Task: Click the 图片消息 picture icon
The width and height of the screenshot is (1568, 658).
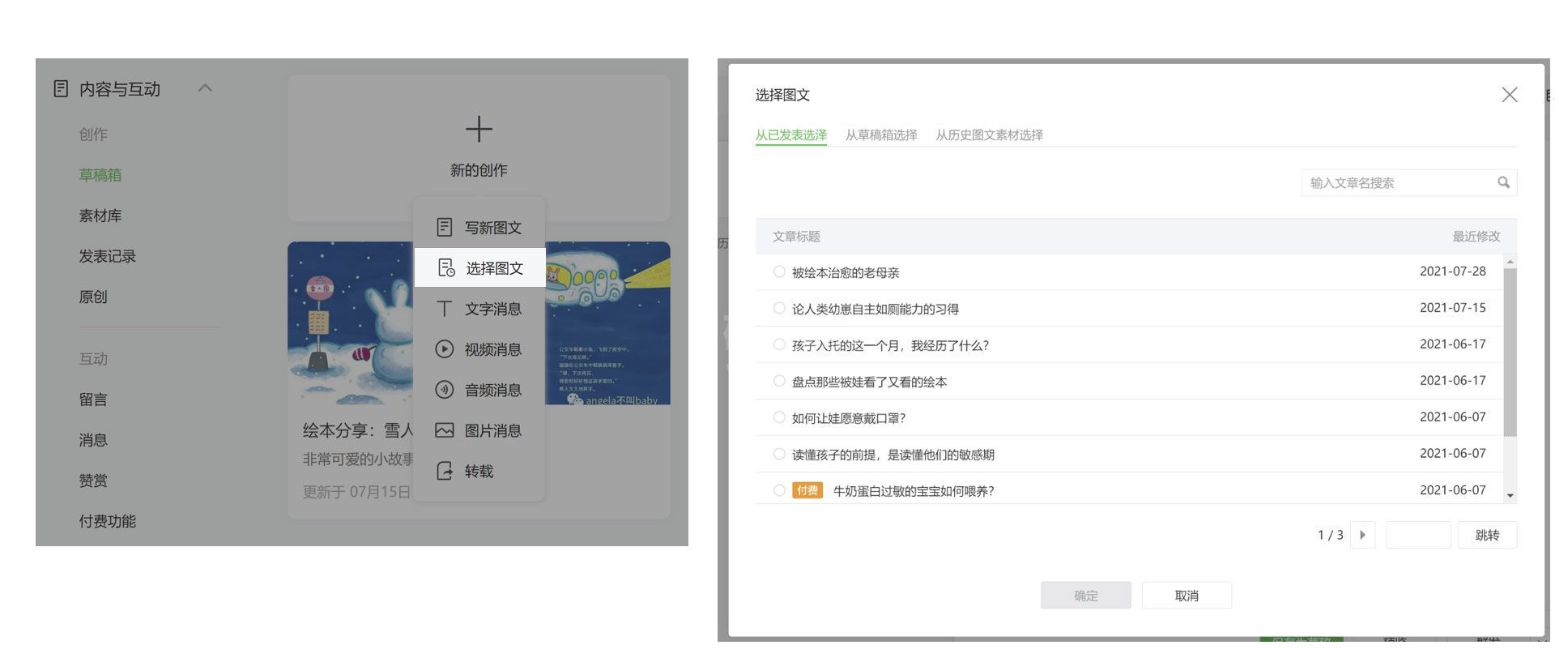Action: 444,430
